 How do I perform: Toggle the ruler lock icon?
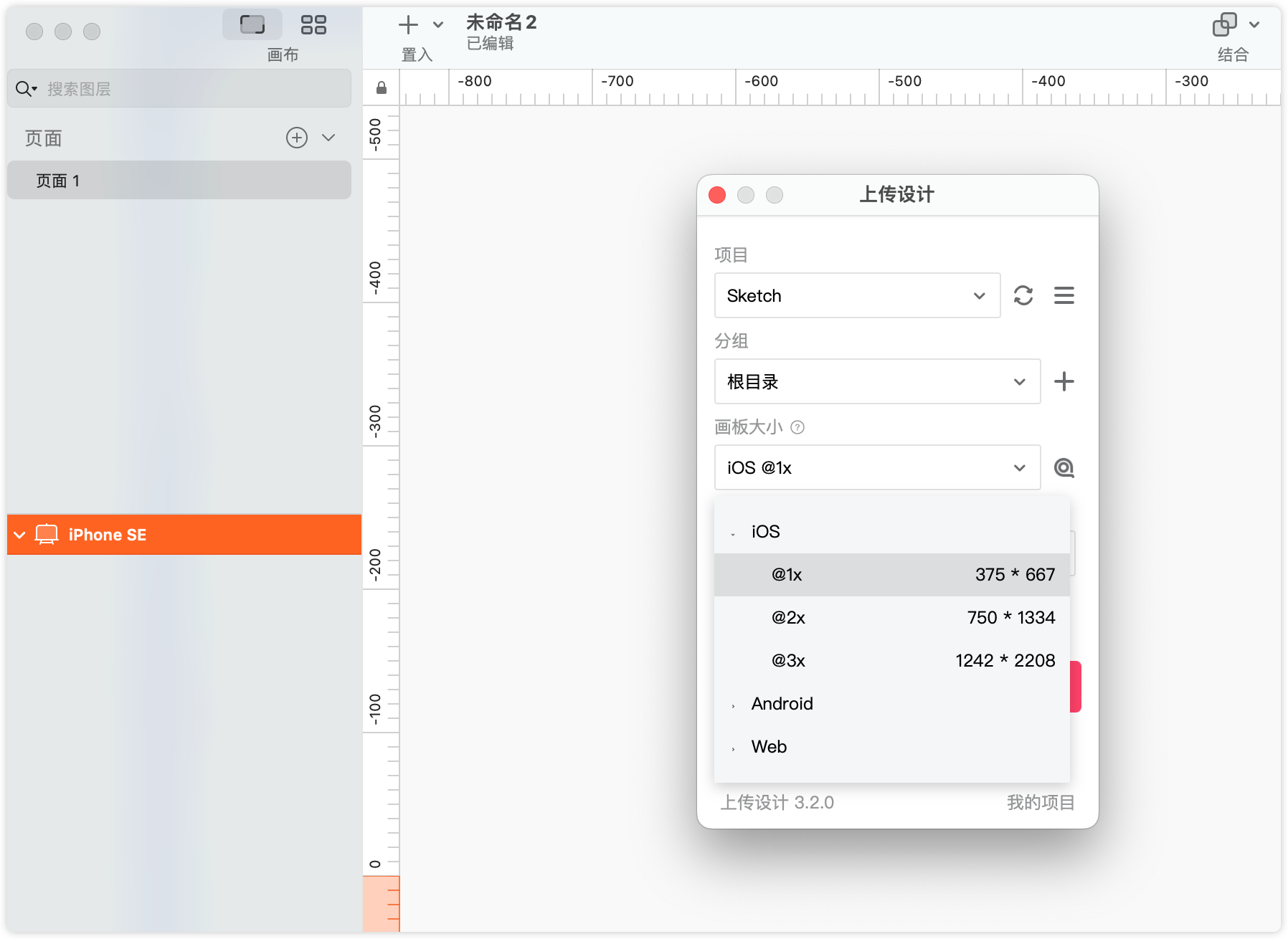pos(382,88)
